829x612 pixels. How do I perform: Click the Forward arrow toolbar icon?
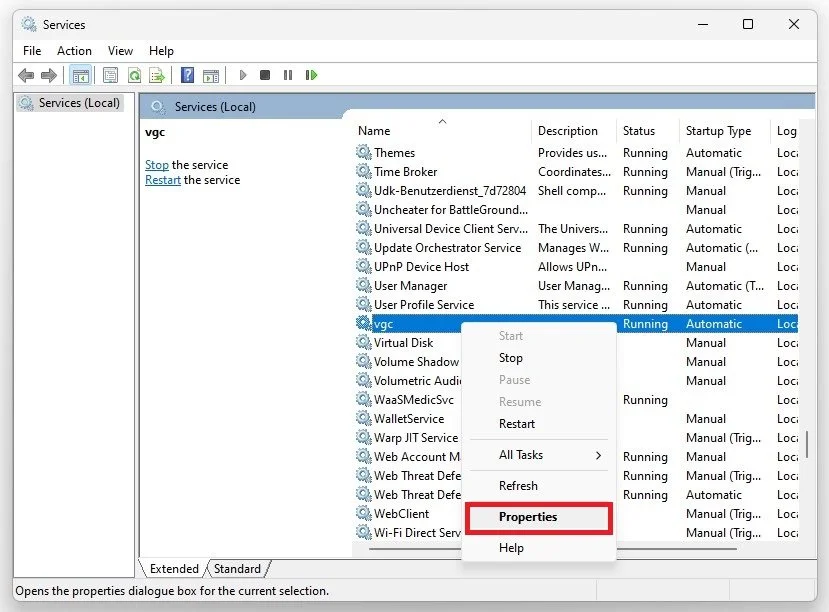tap(49, 75)
